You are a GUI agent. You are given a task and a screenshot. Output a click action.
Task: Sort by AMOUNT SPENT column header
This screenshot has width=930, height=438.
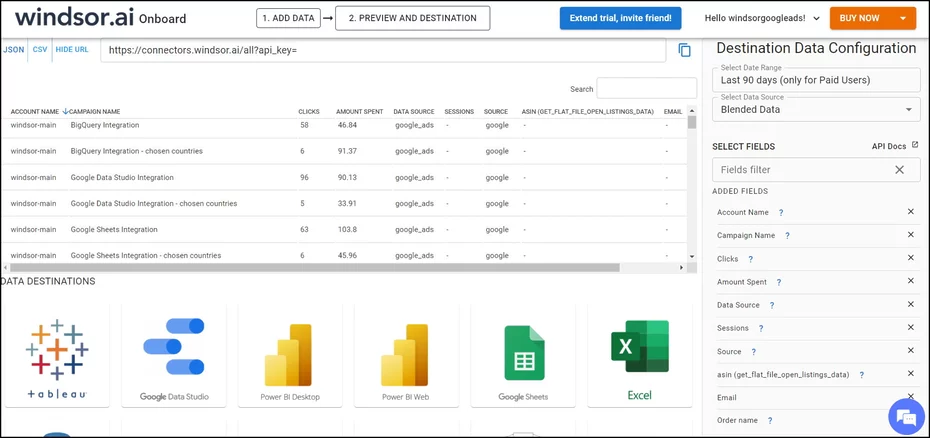[x=359, y=112]
